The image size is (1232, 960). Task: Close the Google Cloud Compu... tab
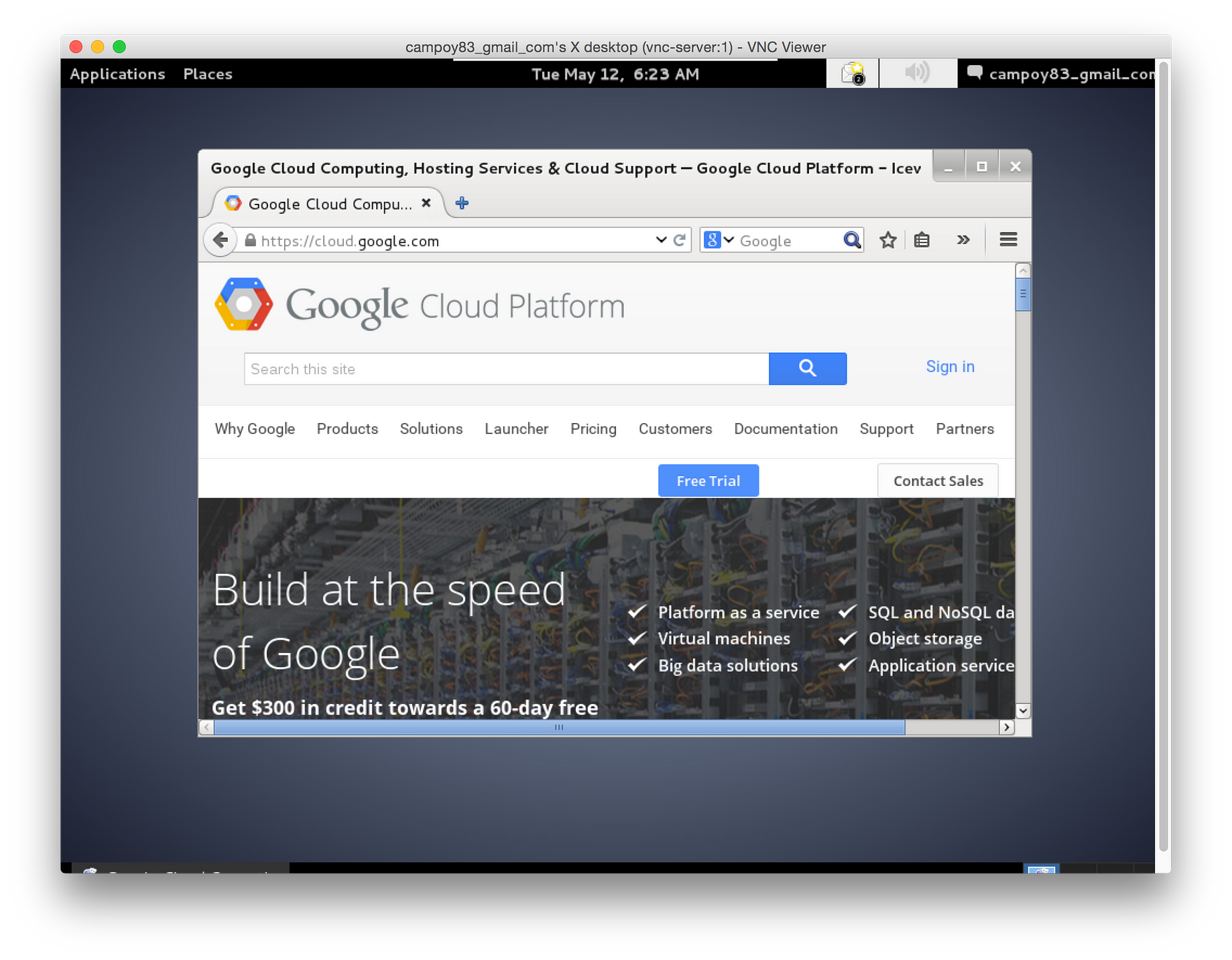tap(426, 203)
